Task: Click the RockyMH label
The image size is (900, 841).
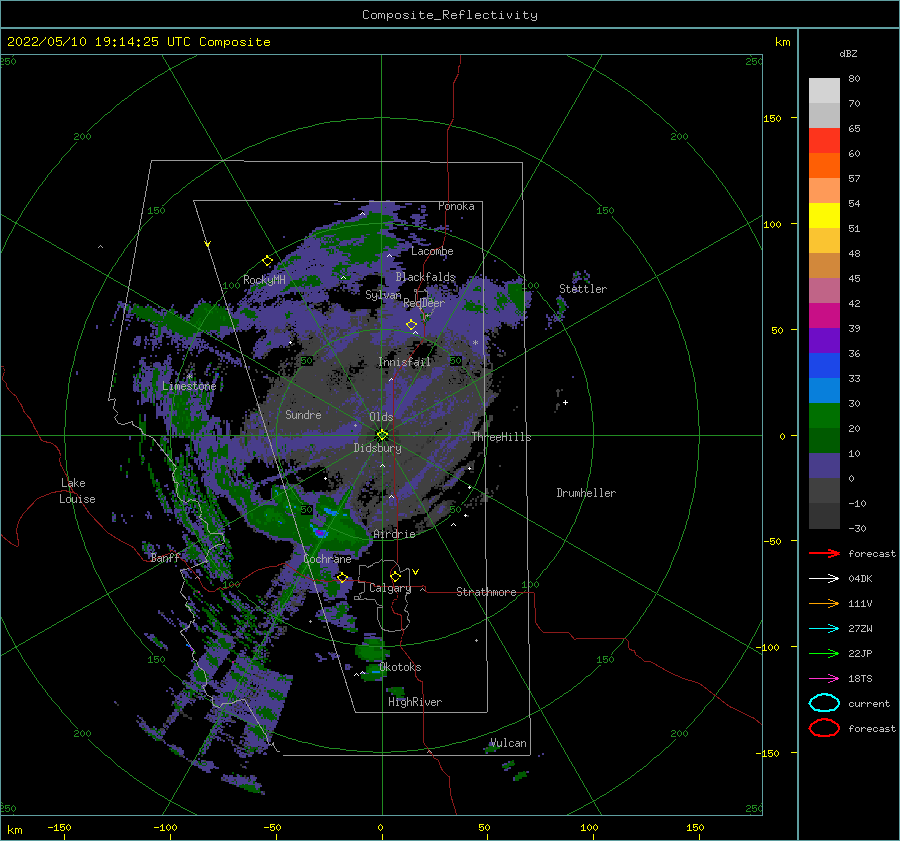Action: tap(264, 280)
